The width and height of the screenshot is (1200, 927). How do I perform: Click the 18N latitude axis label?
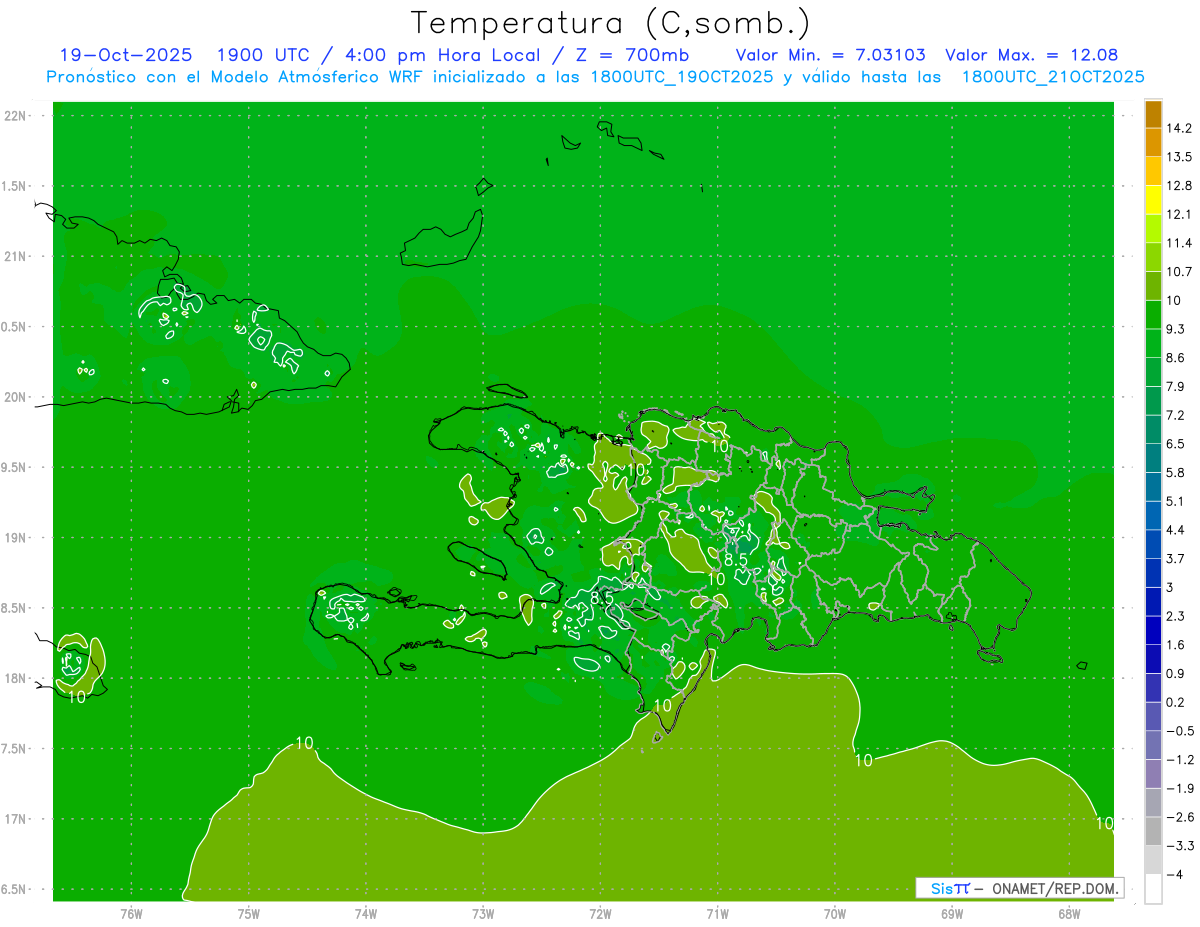click(x=16, y=678)
